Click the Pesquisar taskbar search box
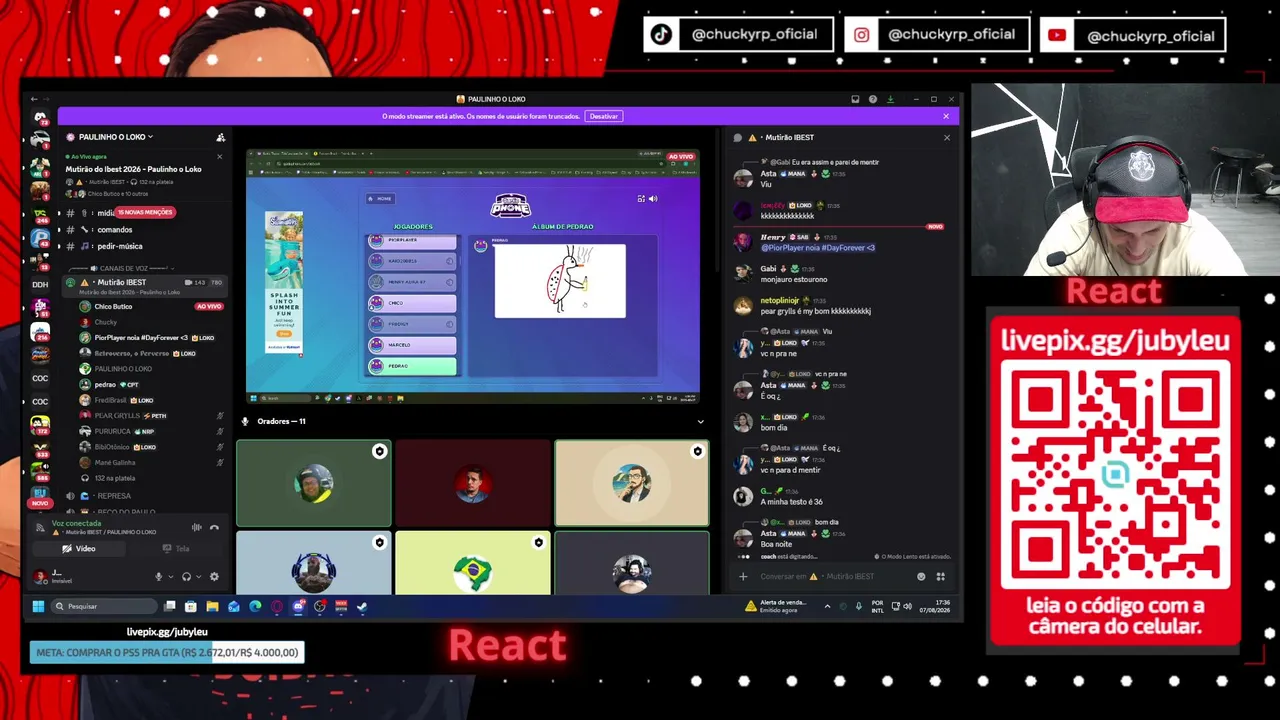The width and height of the screenshot is (1280, 720). [x=104, y=606]
